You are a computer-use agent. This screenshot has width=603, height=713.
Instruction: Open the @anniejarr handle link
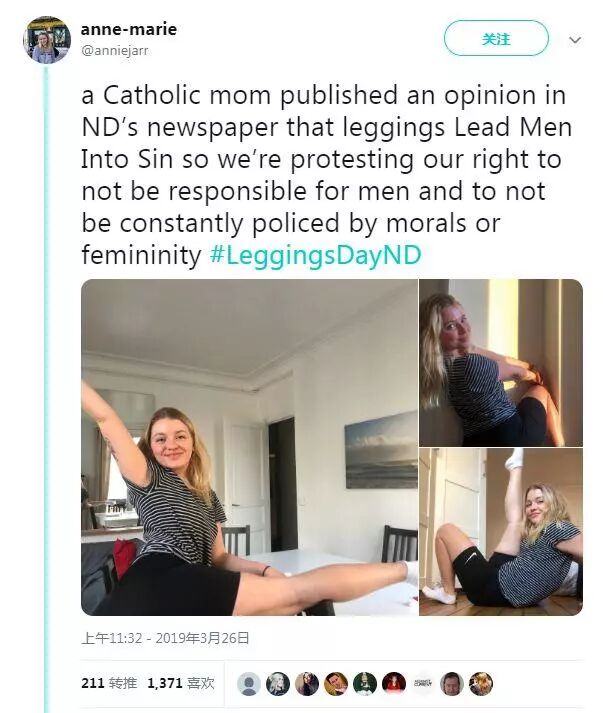pyautogui.click(x=115, y=50)
